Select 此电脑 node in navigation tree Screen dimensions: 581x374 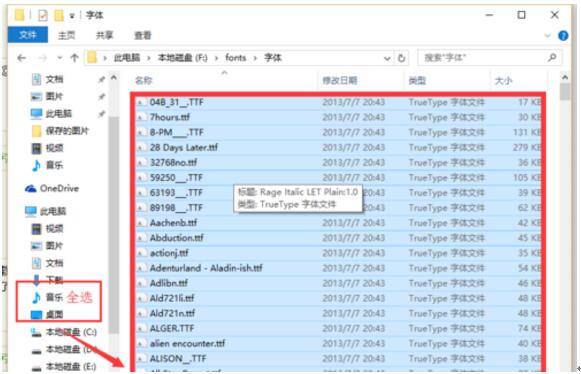[x=45, y=211]
